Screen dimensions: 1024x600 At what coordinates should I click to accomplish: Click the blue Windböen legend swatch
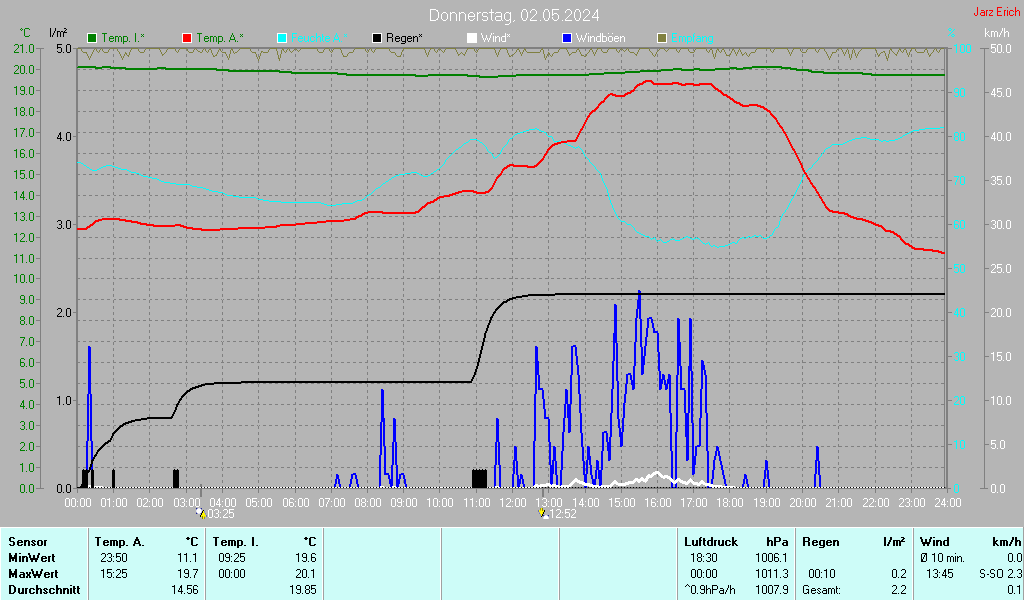(567, 38)
